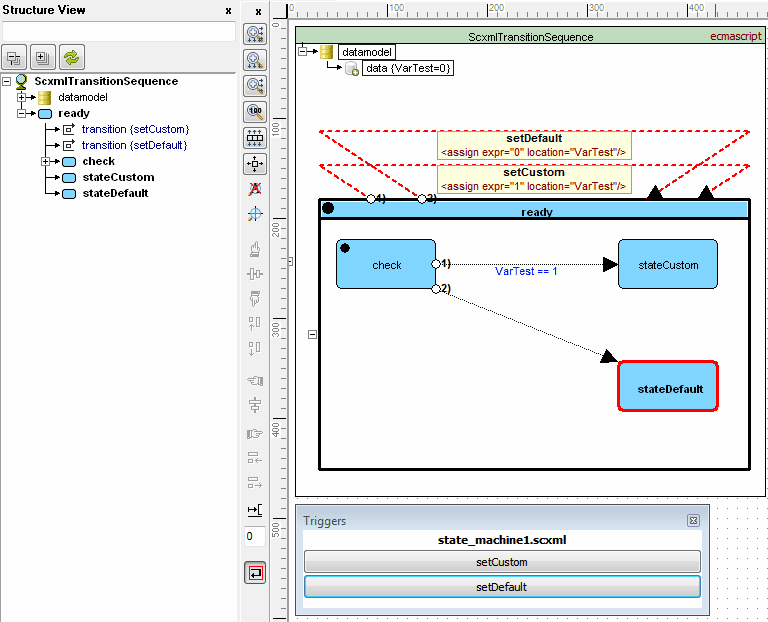Viewport: 768px width, 622px height.
Task: Collapse the ScxmlTransitionSequence root node
Action: coord(7,82)
